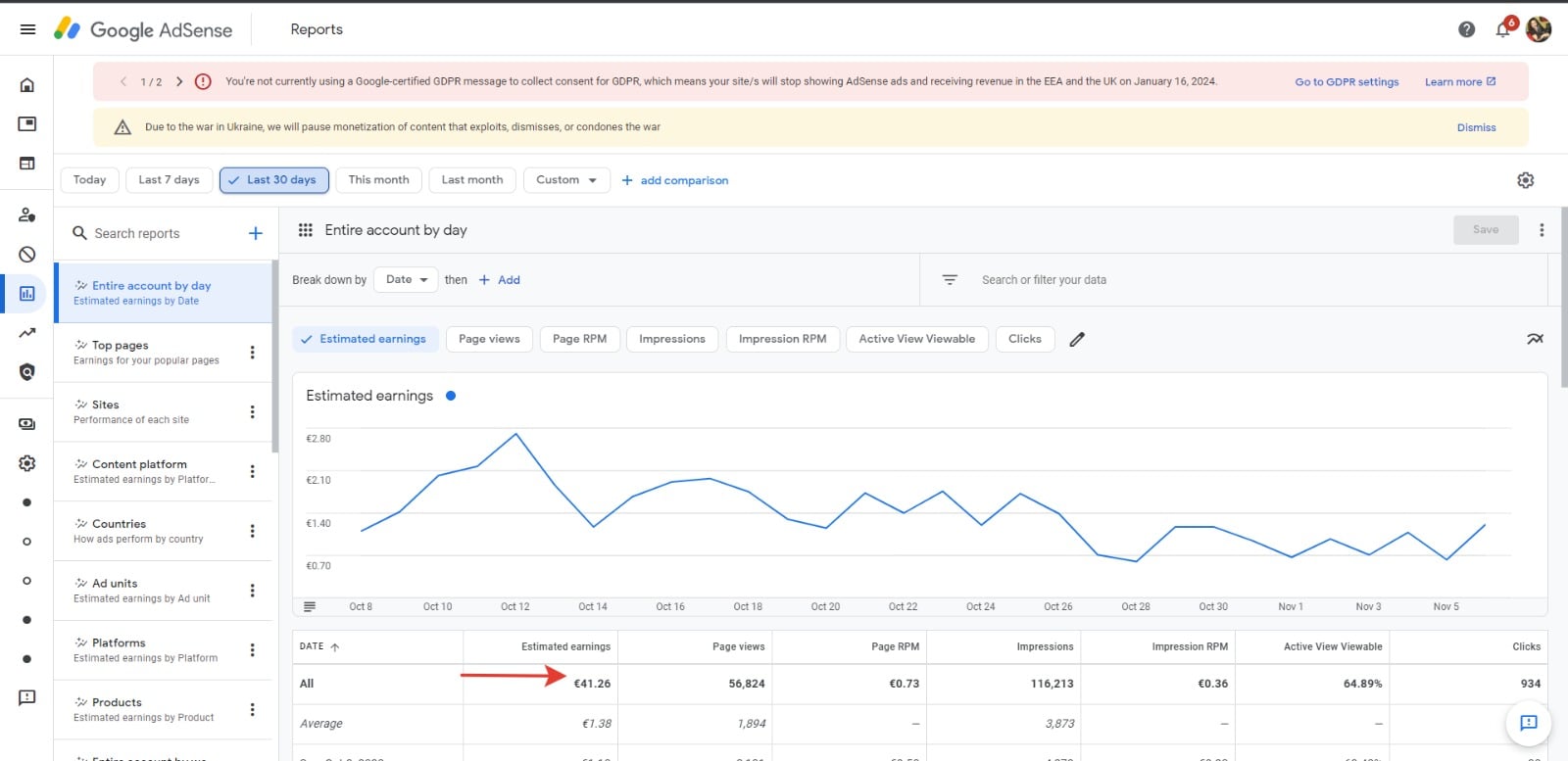The width and height of the screenshot is (1568, 761).
Task: Click the Google AdSense logo
Action: point(143,29)
